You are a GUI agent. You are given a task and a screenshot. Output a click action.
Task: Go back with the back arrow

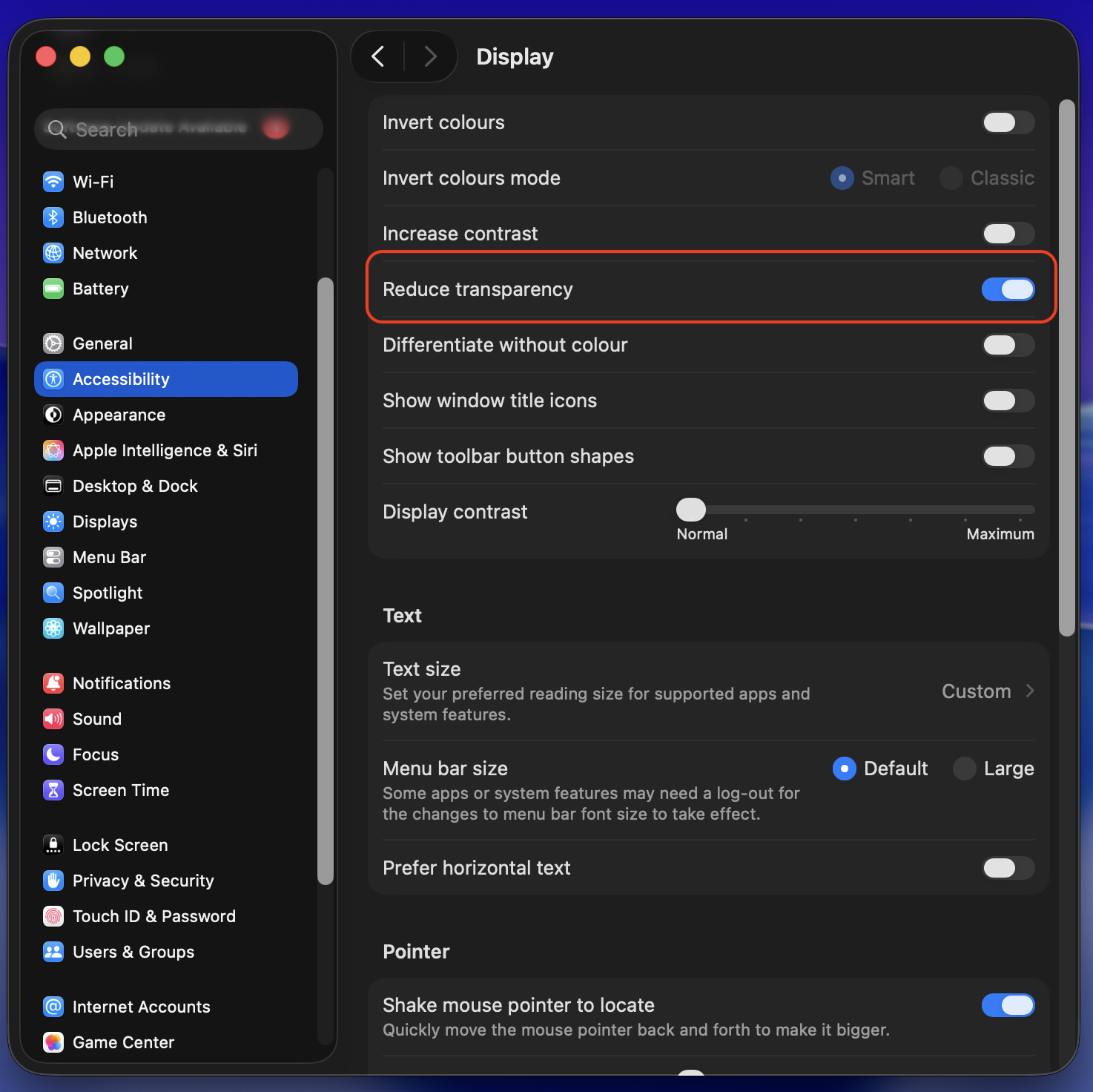click(378, 56)
